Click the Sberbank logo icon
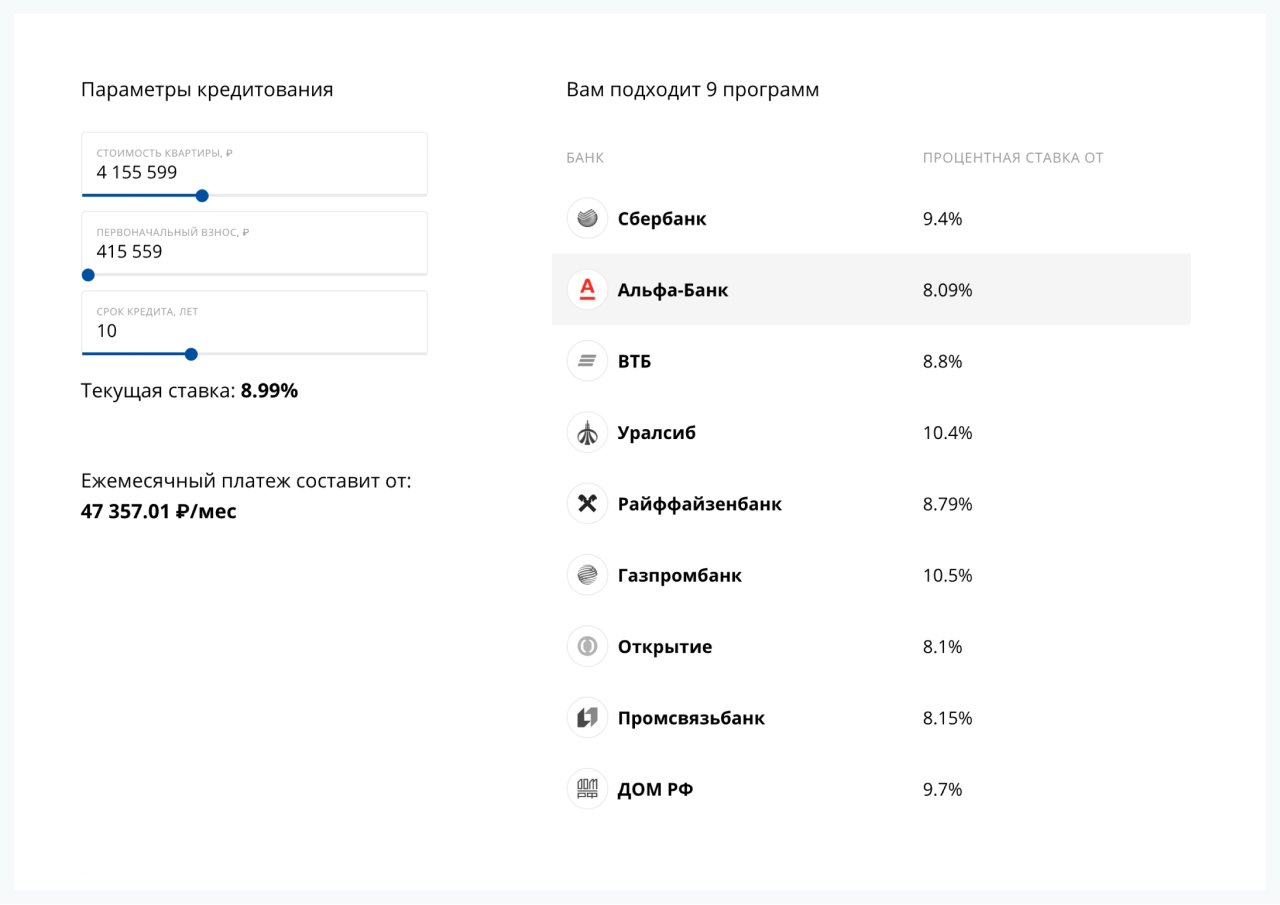This screenshot has width=1280, height=905. 587,218
